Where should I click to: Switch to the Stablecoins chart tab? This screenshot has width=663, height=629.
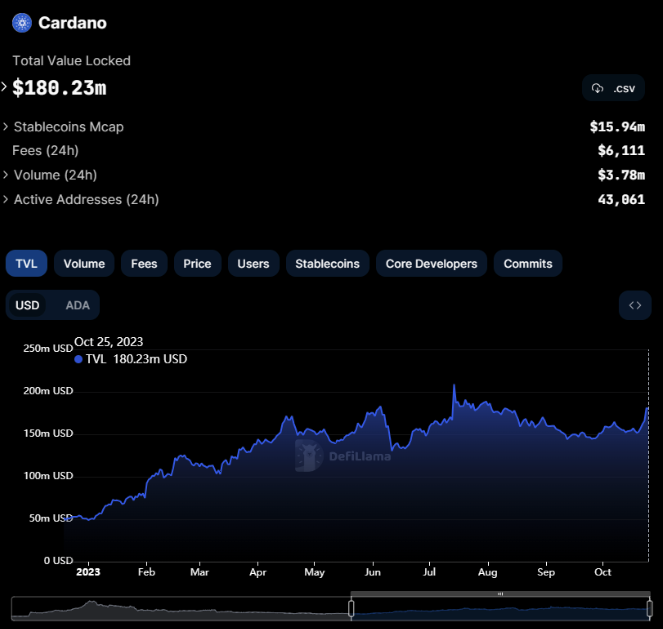(327, 264)
